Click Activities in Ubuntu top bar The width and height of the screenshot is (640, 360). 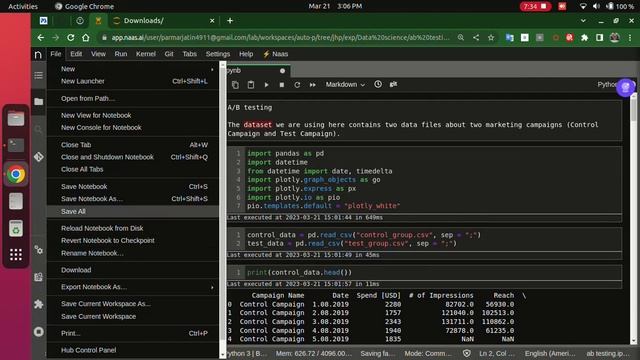[23, 6]
